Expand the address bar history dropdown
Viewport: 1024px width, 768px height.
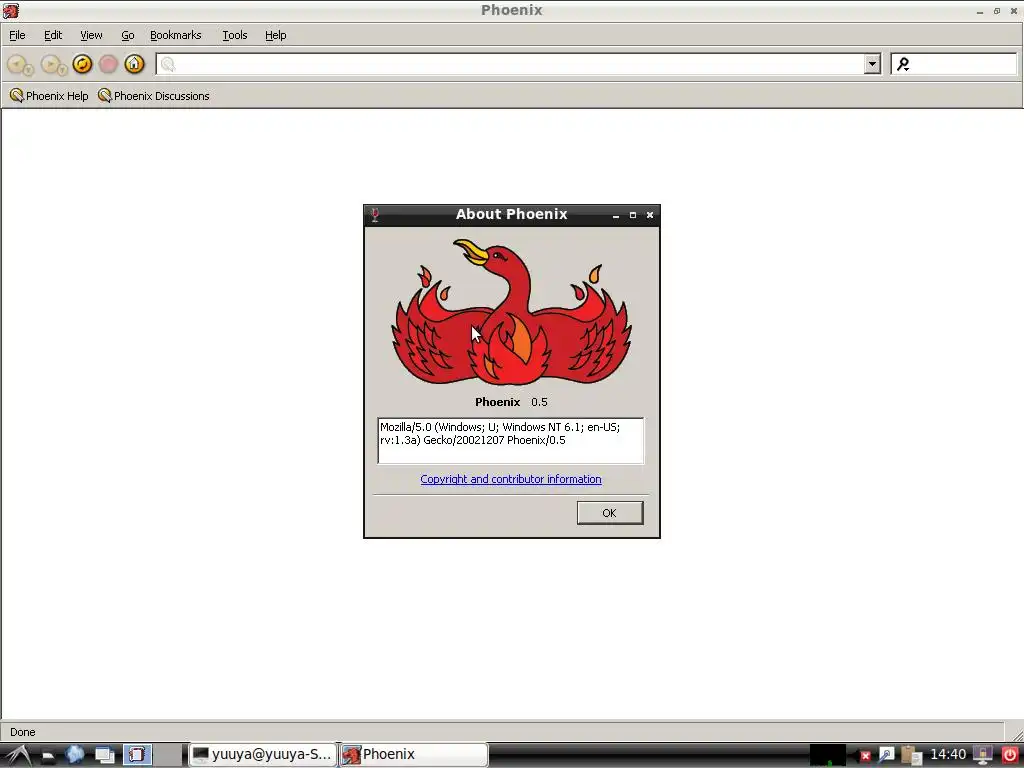[x=872, y=64]
